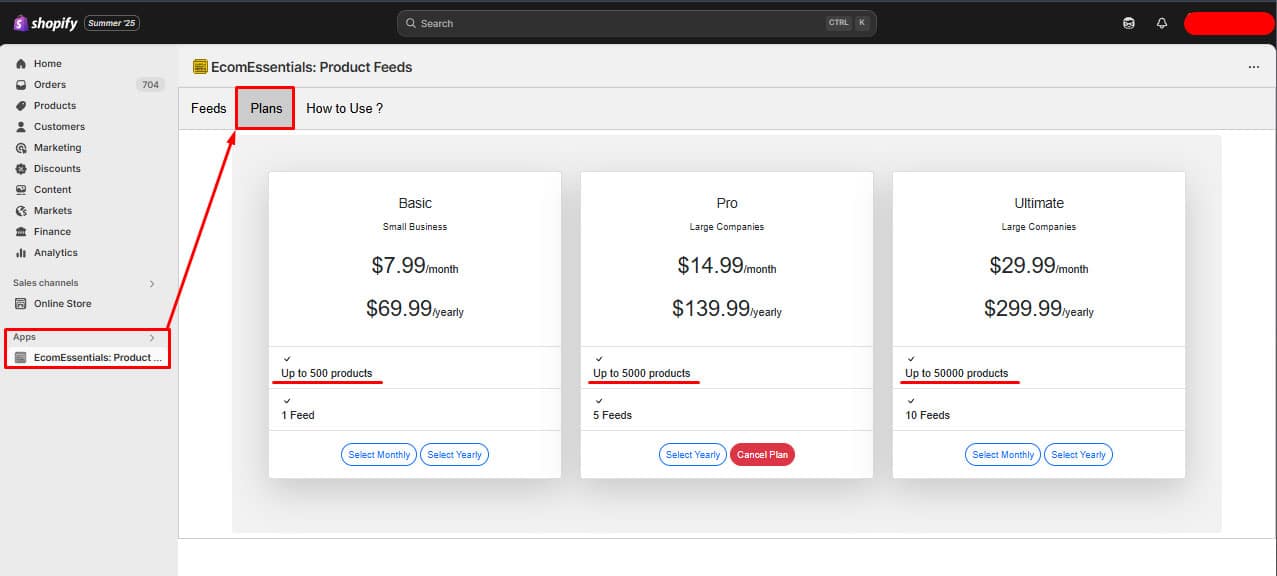Cancel the current Pro plan

tap(762, 454)
